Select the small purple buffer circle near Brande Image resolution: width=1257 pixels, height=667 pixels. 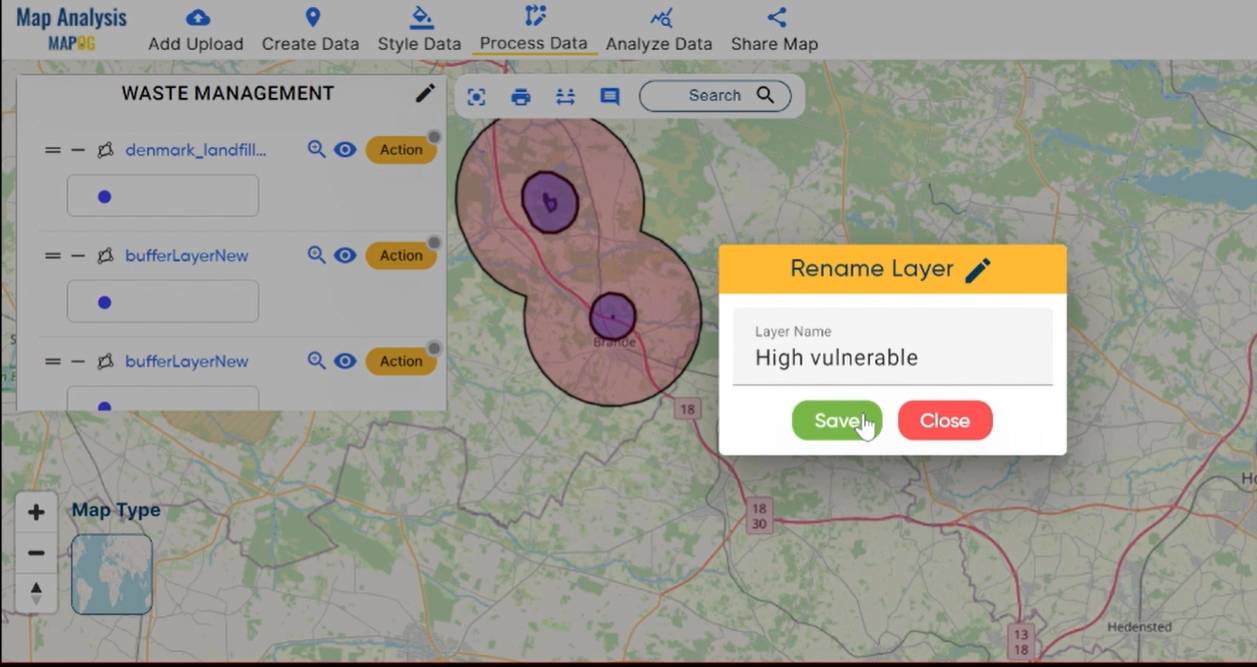(612, 317)
